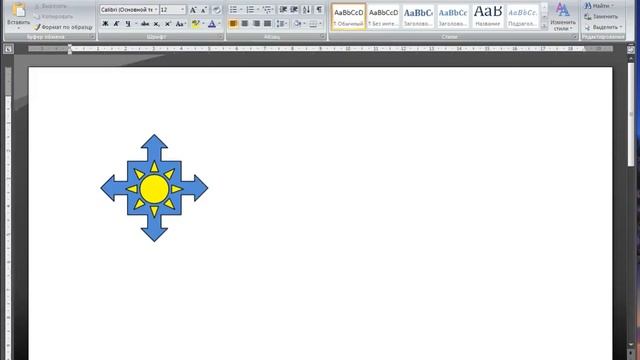Image resolution: width=640 pixels, height=360 pixels.
Task: Toggle Bold (Ж) formatting
Action: pos(105,24)
